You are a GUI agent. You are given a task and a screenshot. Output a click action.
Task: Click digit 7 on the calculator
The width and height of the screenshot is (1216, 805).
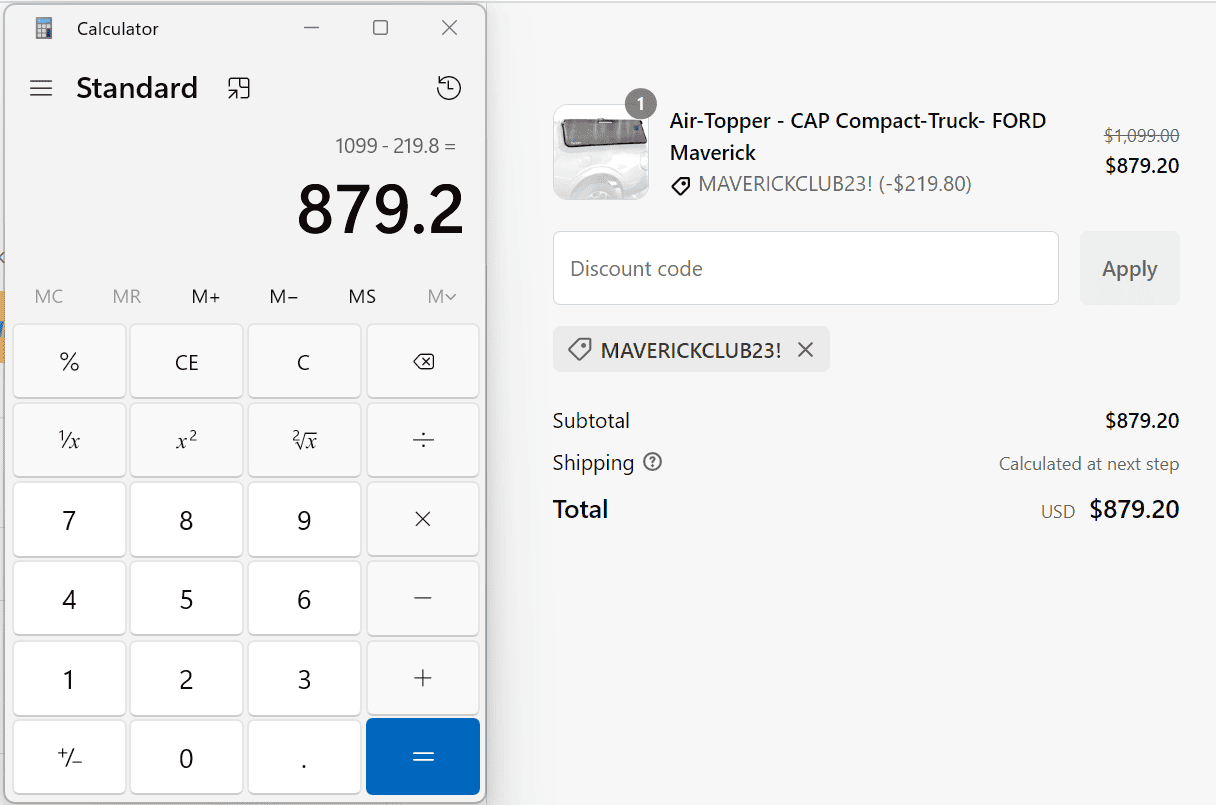[69, 519]
